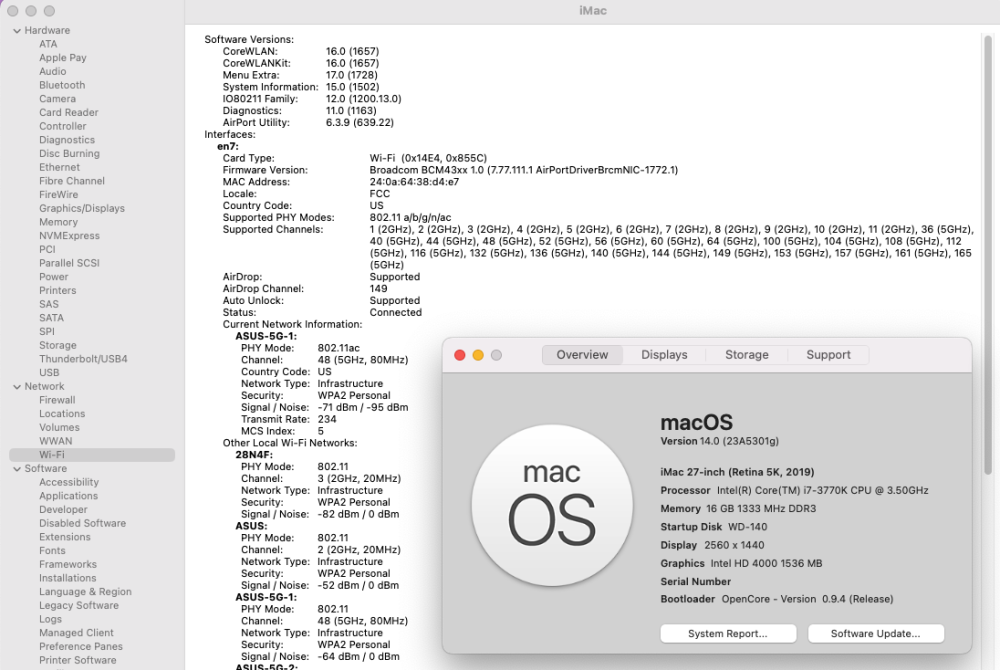Image resolution: width=1000 pixels, height=670 pixels.
Task: Select Controller in the sidebar
Action: [62, 126]
